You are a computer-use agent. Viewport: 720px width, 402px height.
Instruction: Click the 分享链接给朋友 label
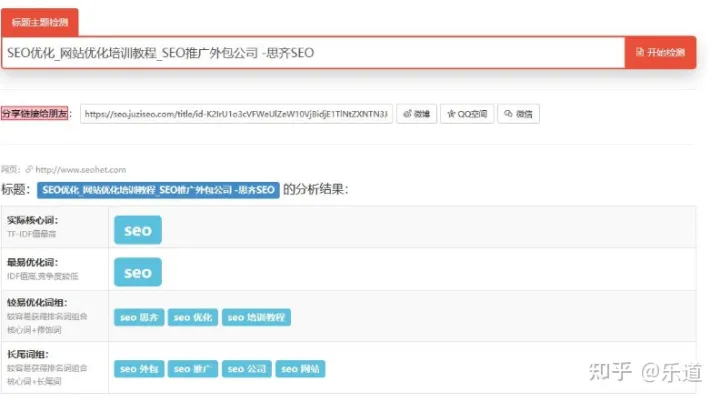[x=35, y=113]
